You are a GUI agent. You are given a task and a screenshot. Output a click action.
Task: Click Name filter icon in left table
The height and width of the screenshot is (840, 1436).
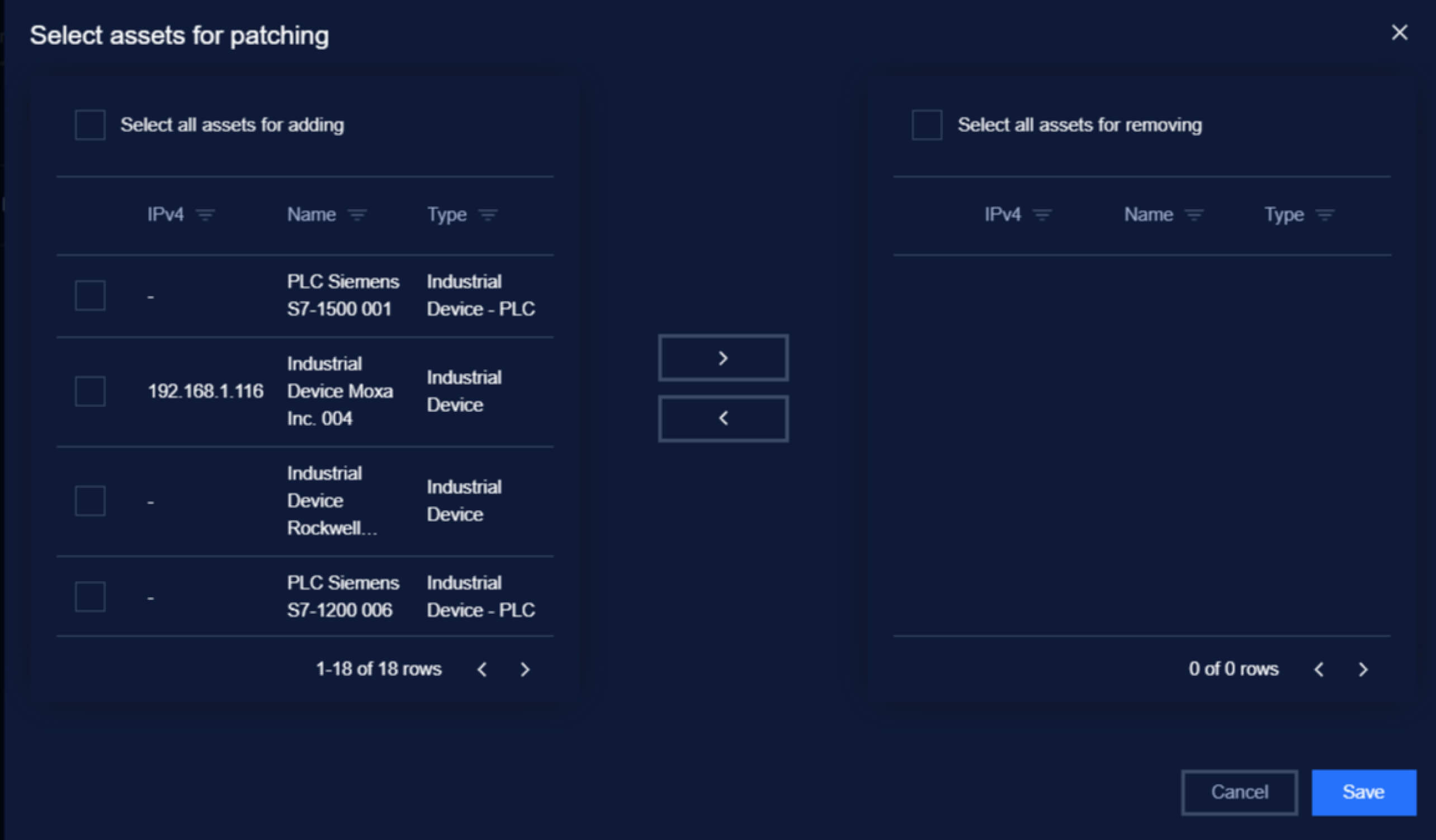pos(357,215)
